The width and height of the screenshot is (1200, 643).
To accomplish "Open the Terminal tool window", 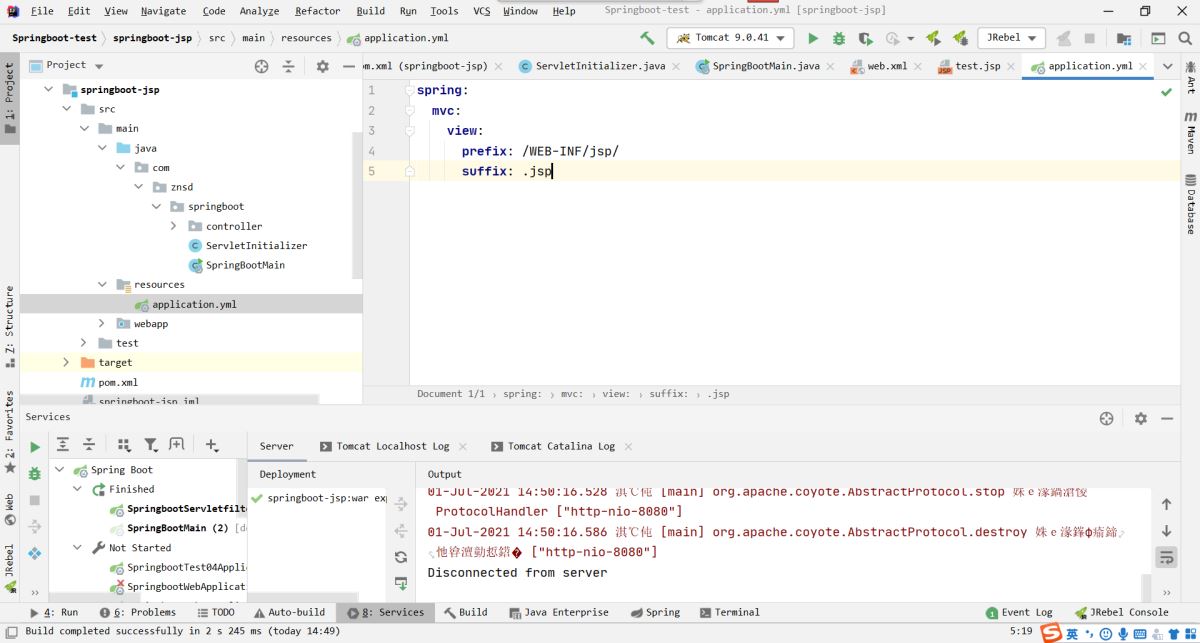I will 730,612.
